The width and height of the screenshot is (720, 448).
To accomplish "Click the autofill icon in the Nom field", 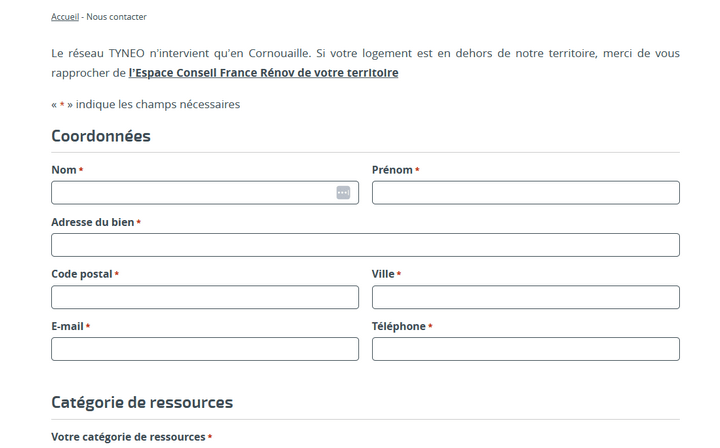I will point(343,193).
